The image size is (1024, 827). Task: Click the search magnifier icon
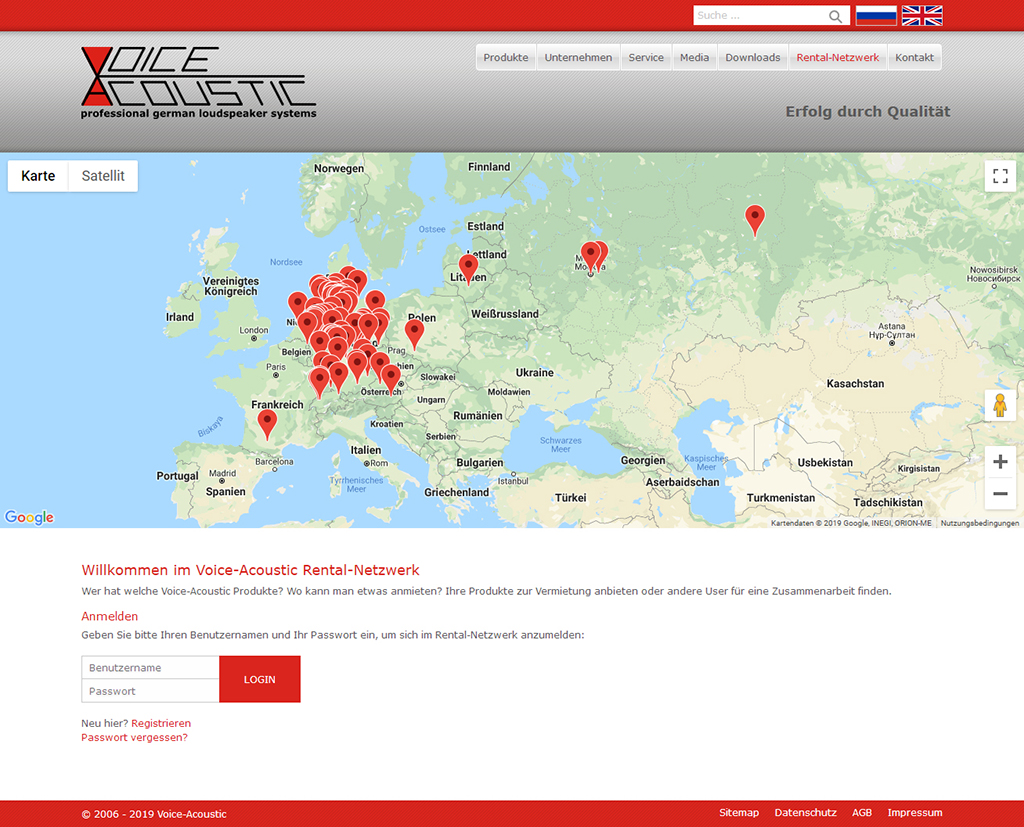pos(835,16)
